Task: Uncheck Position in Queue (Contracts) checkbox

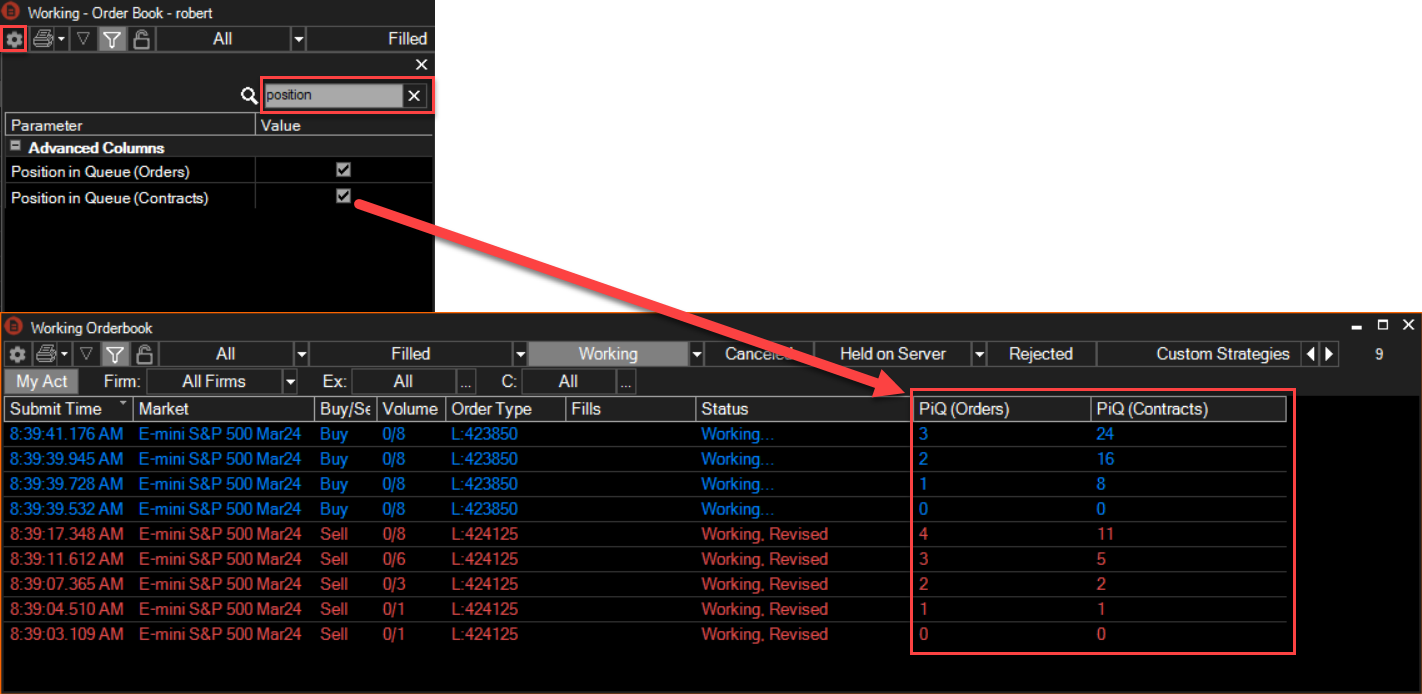Action: [344, 197]
